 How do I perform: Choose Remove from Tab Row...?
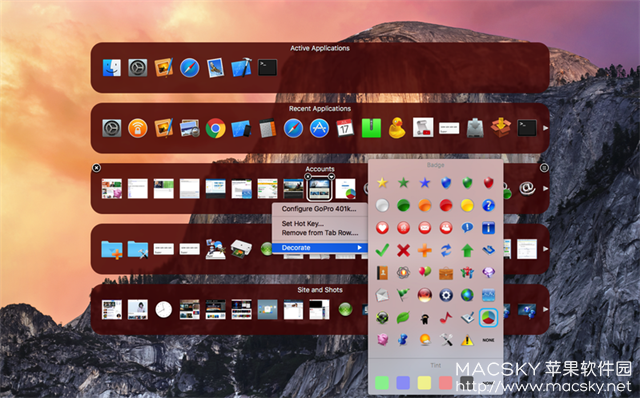pyautogui.click(x=320, y=233)
